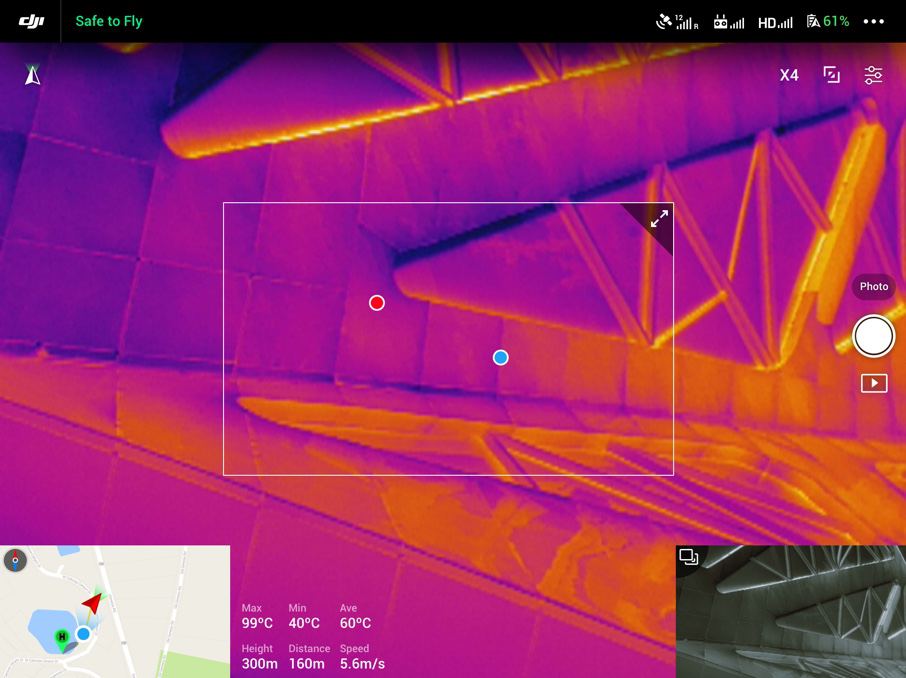
Task: Select the red max temperature point
Action: point(377,303)
